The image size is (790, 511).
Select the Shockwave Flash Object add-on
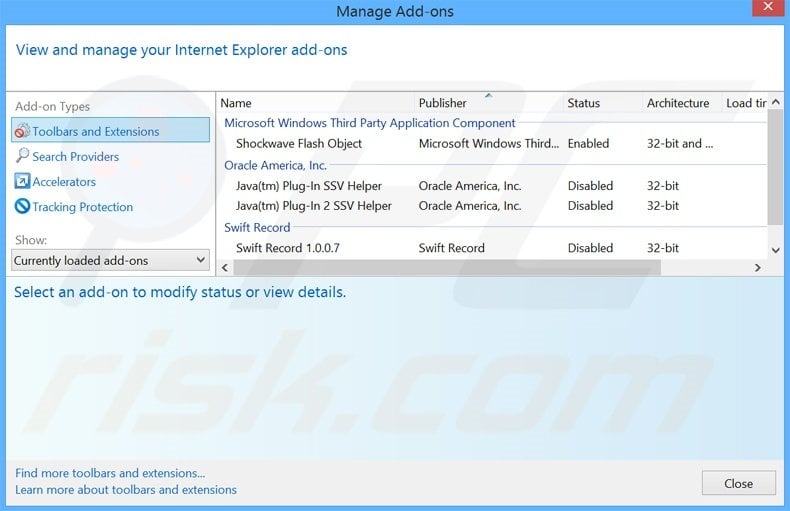click(x=299, y=144)
